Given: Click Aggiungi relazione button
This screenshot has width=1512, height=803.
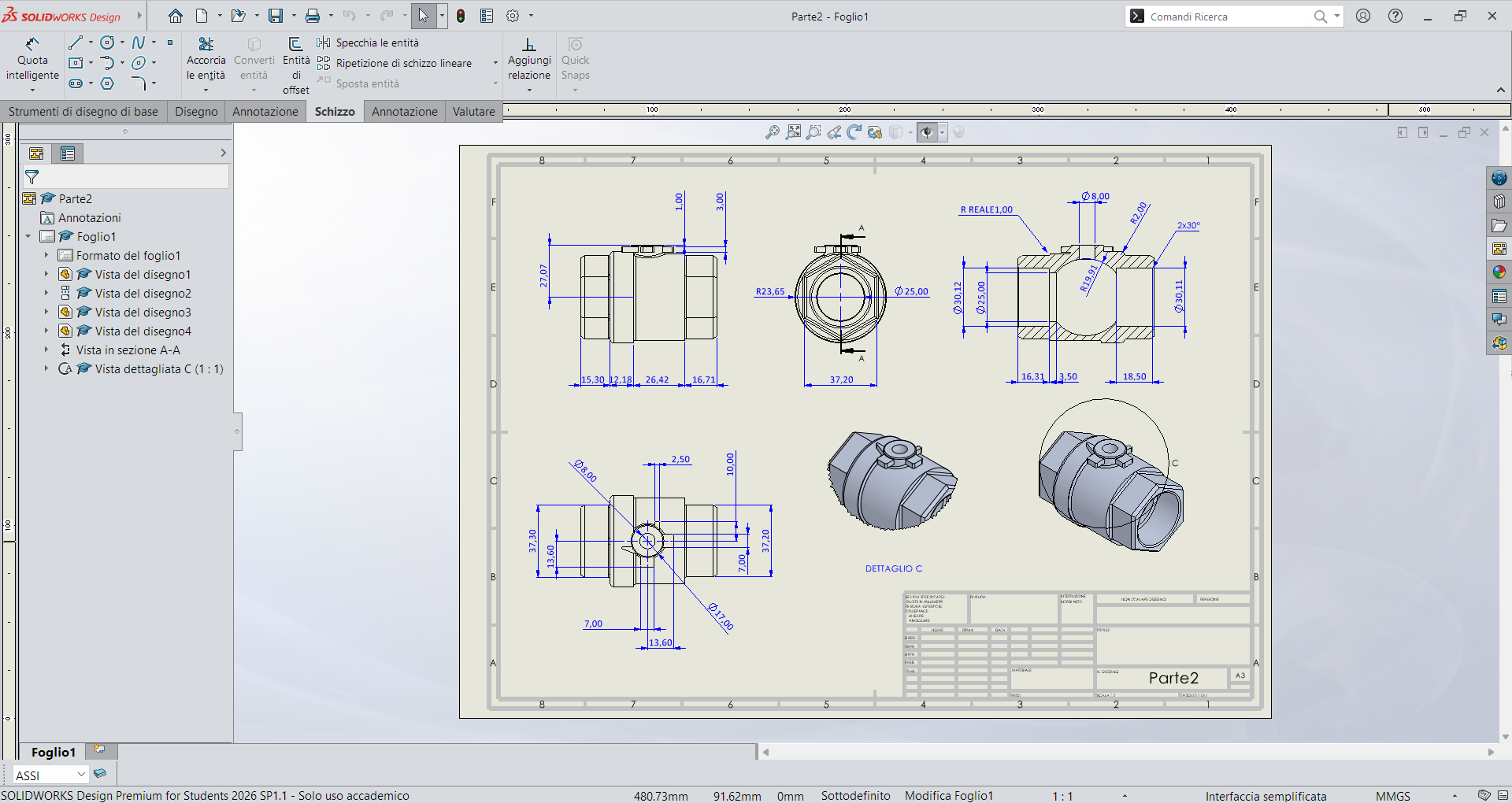Looking at the screenshot, I should [529, 61].
